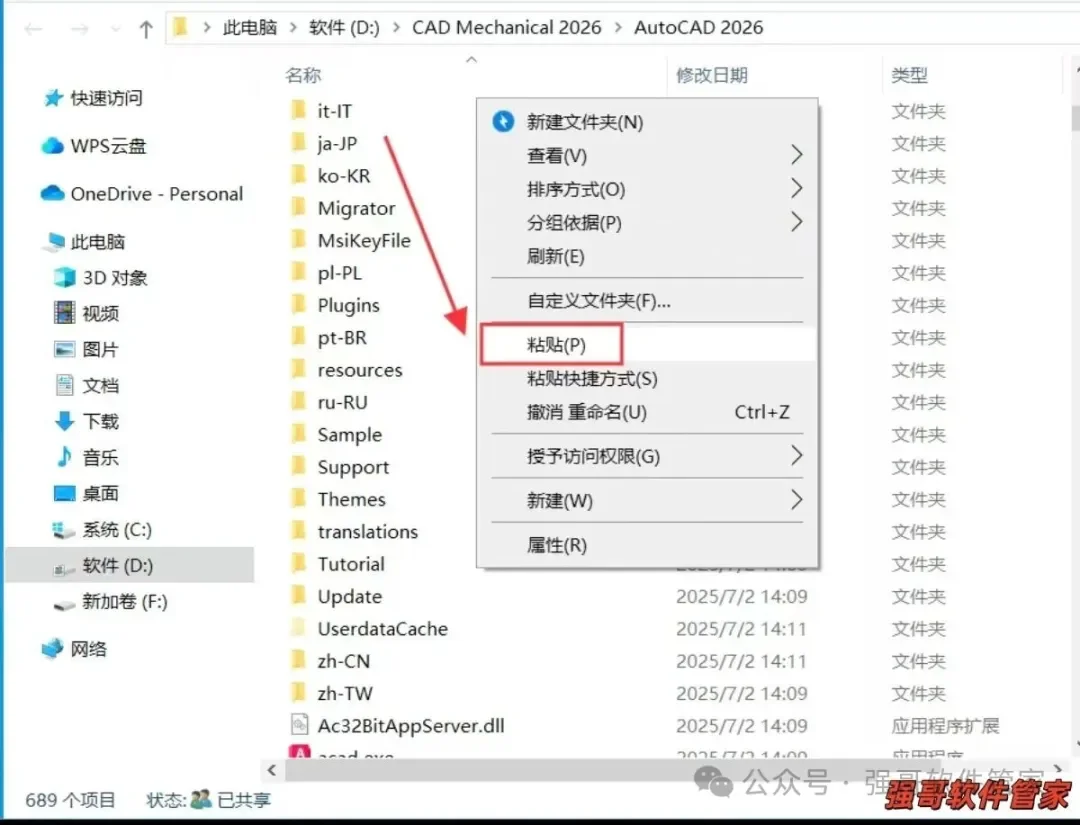
Task: Click the 图片 picture icon
Action: tap(65, 349)
